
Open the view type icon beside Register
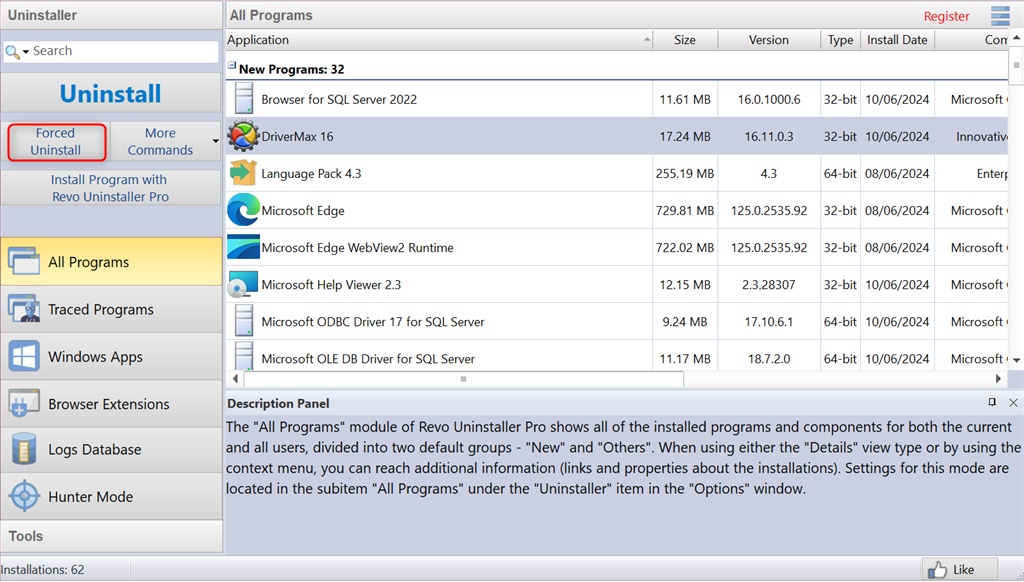(1000, 16)
